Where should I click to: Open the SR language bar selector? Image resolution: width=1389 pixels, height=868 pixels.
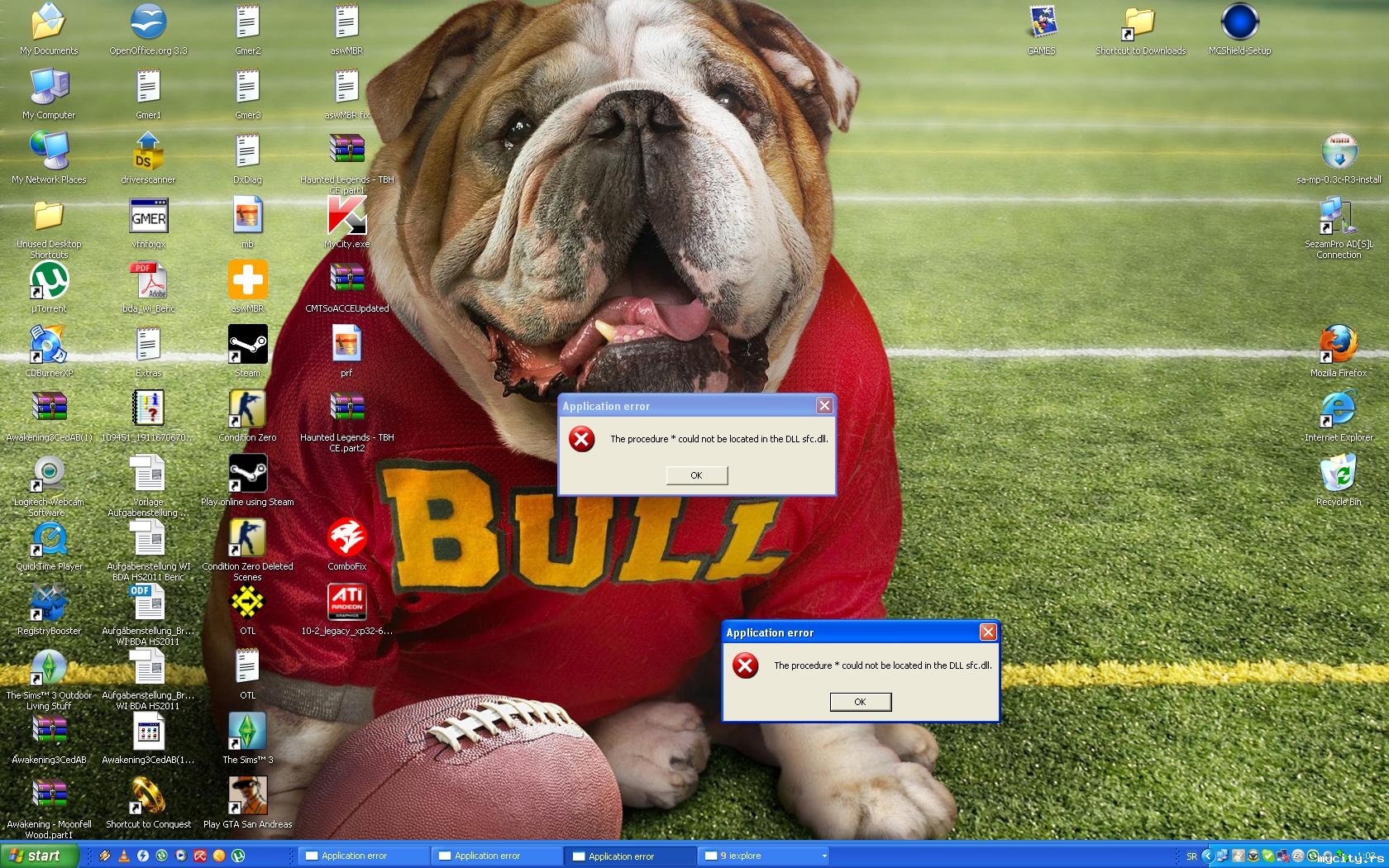click(1191, 856)
